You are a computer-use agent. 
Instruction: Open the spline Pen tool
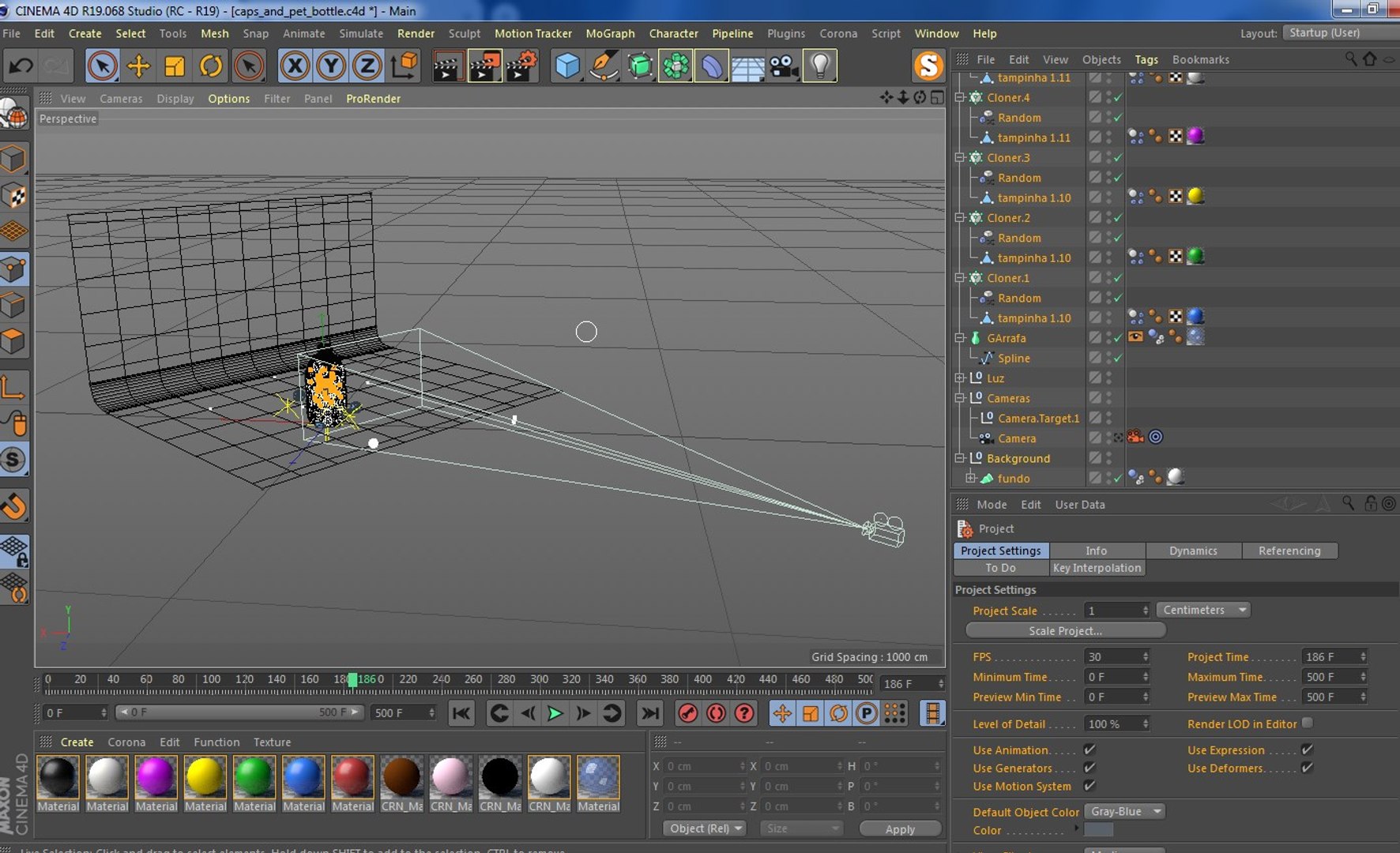[604, 66]
